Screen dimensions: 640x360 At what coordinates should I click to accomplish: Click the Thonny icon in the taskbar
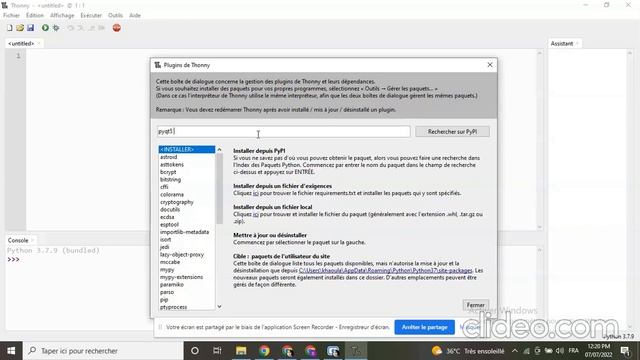click(356, 351)
